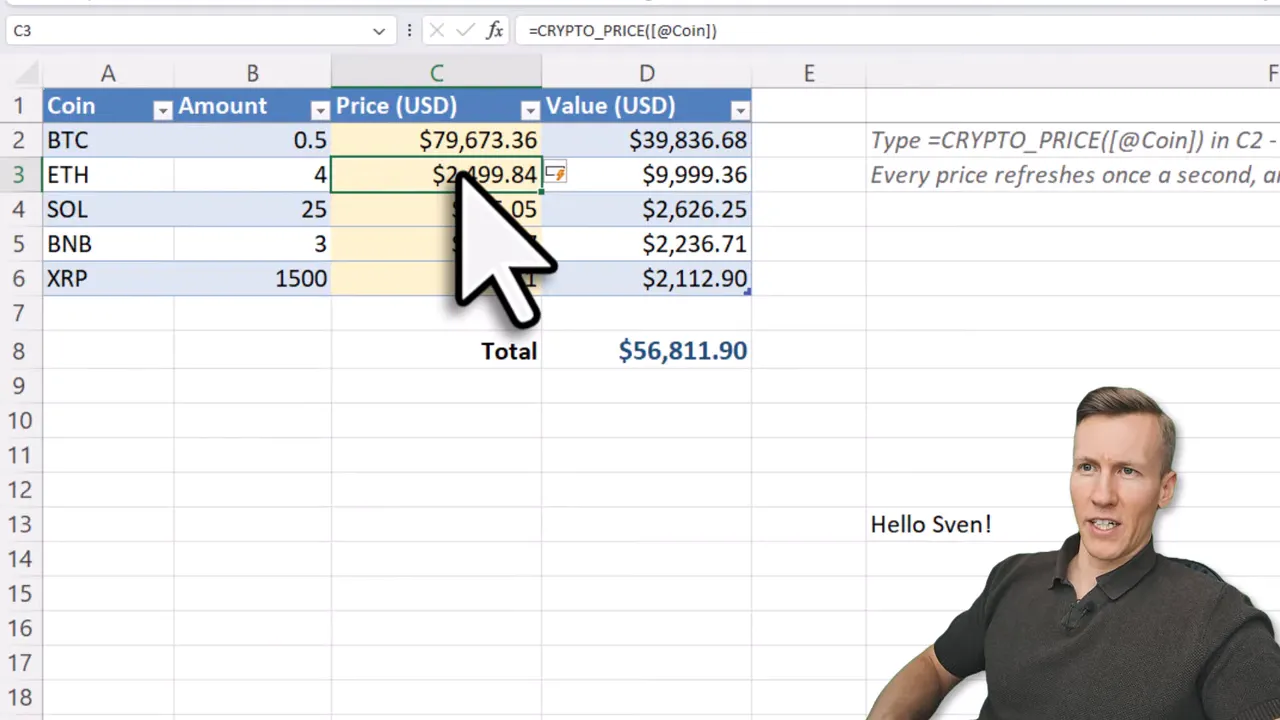Select column C header
This screenshot has height=720, width=1280.
(437, 73)
